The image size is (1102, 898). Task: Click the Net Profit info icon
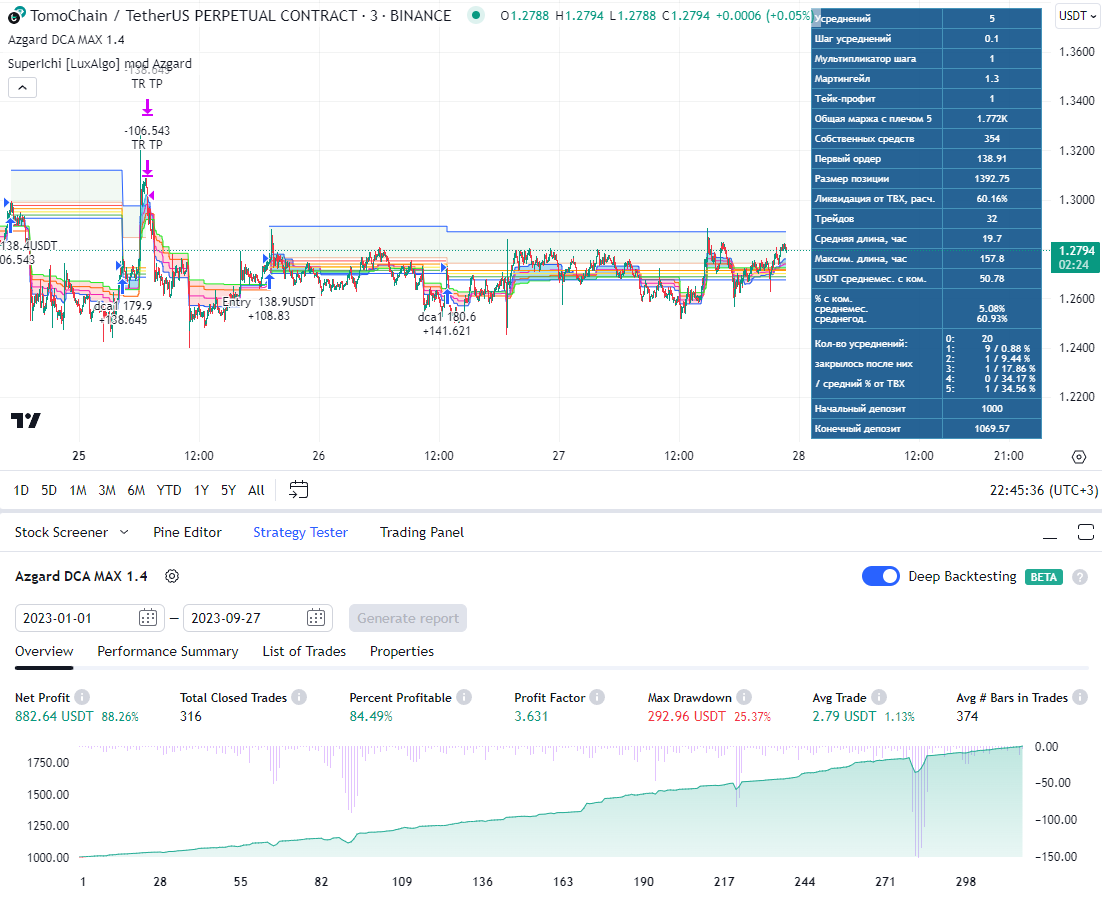(82, 697)
